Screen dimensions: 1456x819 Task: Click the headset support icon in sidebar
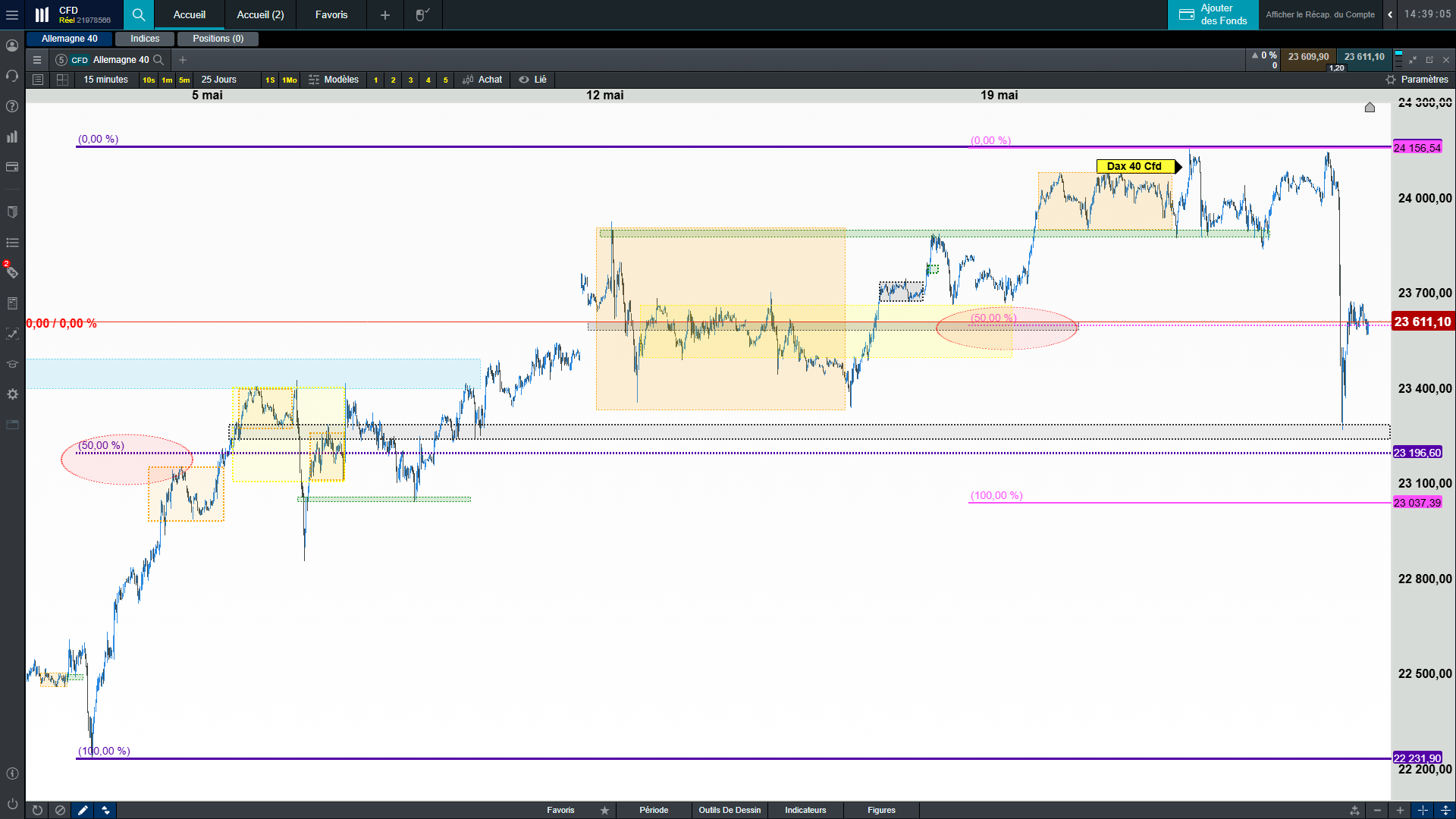click(12, 76)
